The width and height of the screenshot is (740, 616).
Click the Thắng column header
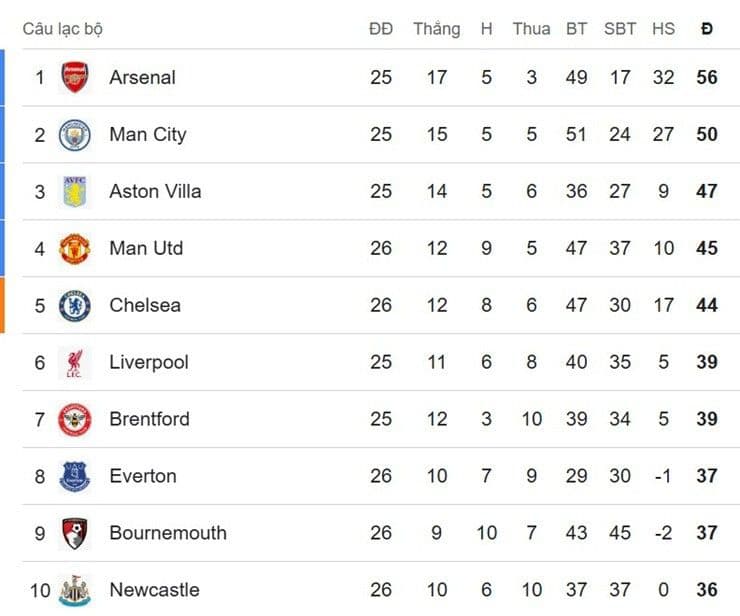point(436,29)
